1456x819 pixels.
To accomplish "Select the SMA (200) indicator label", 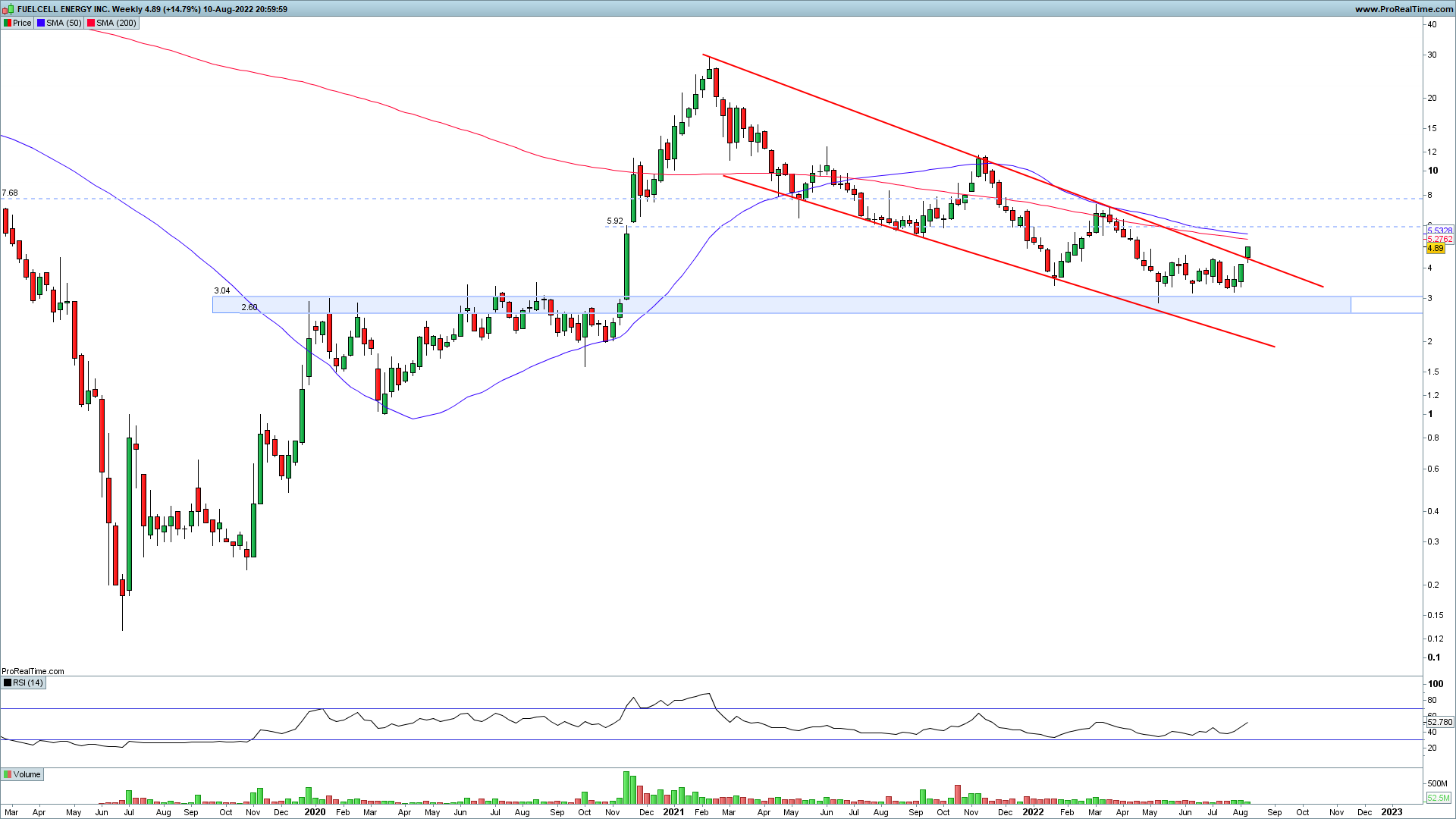I will tap(116, 23).
